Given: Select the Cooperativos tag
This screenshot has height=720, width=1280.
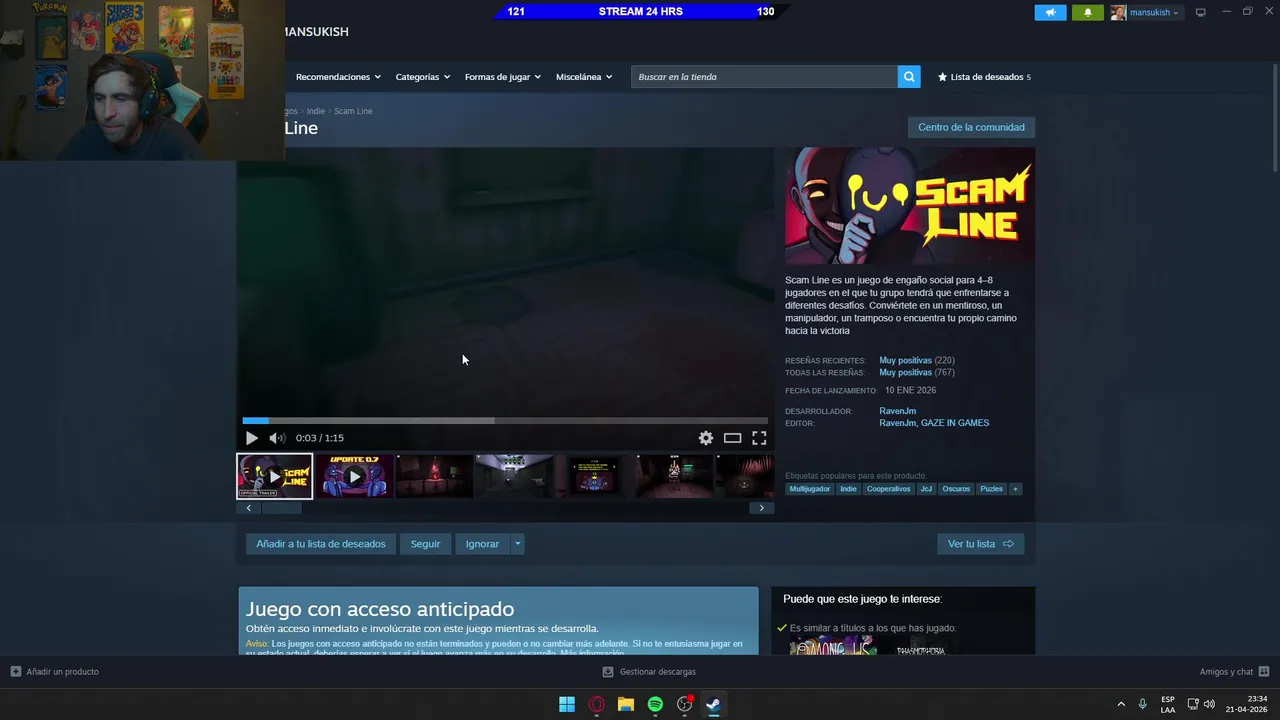Looking at the screenshot, I should [888, 489].
